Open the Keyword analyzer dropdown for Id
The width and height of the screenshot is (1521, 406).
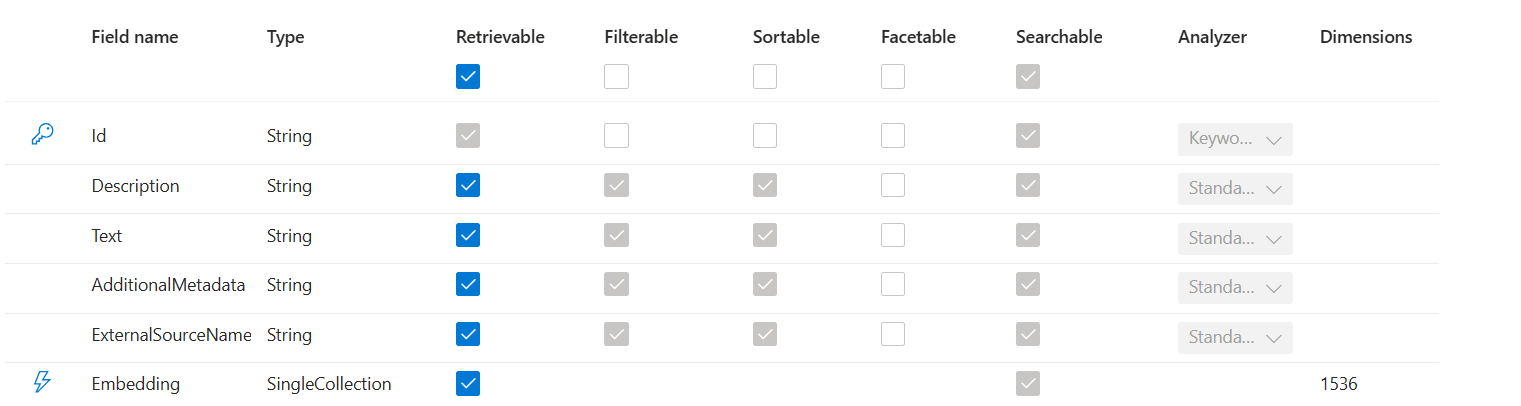point(1235,140)
